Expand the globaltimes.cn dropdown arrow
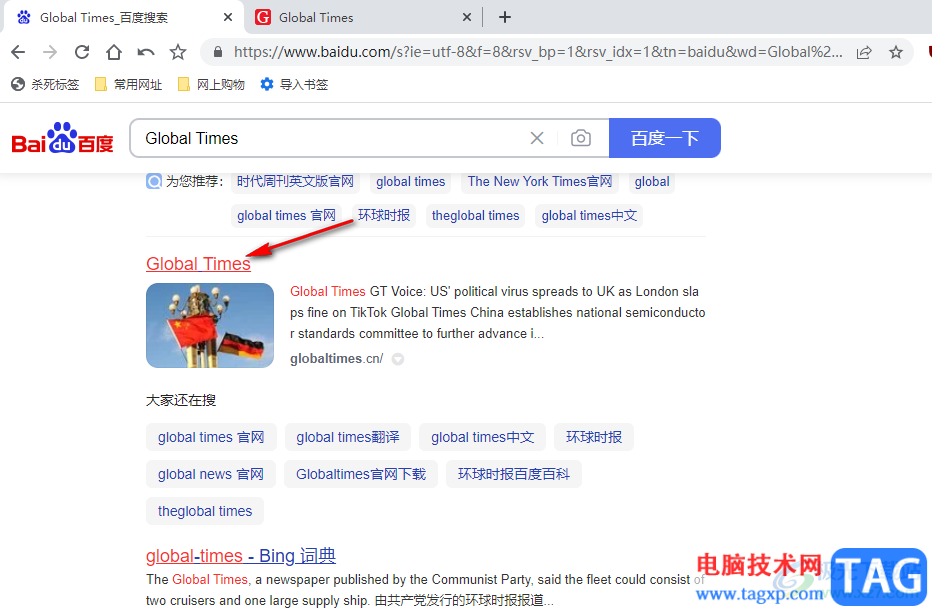The image size is (932, 609). (x=398, y=359)
